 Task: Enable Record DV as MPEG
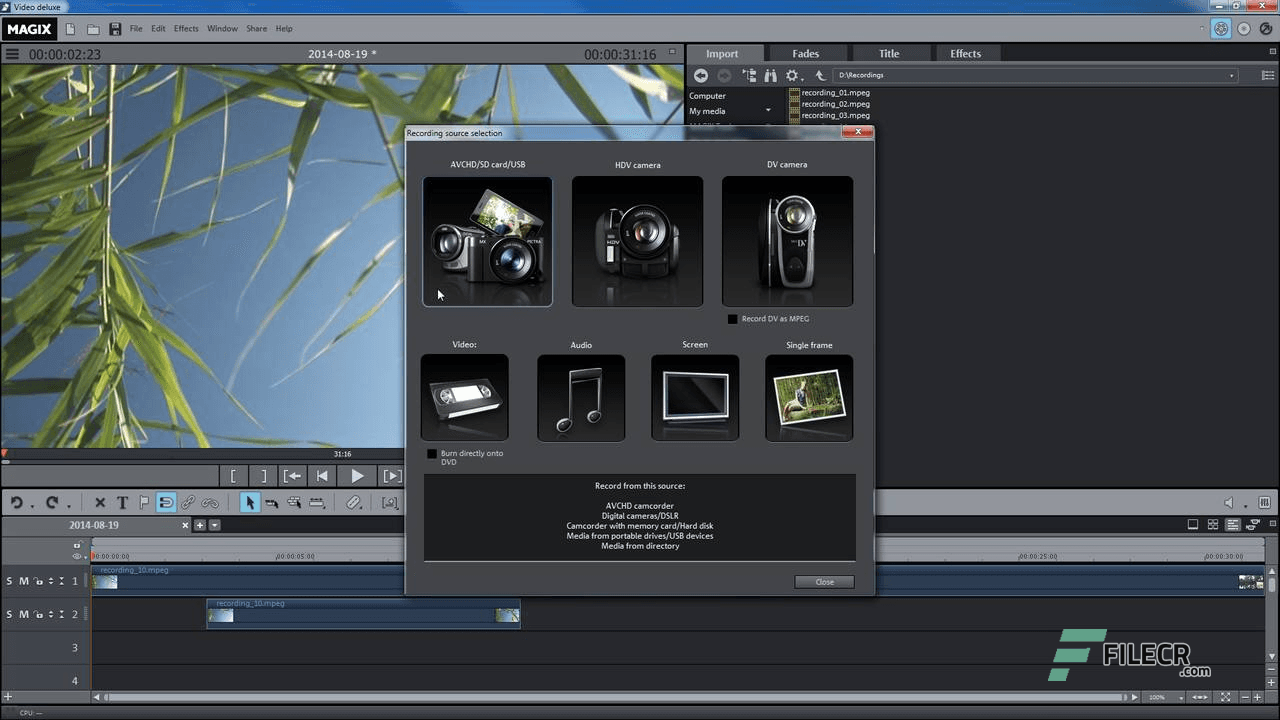pos(733,318)
